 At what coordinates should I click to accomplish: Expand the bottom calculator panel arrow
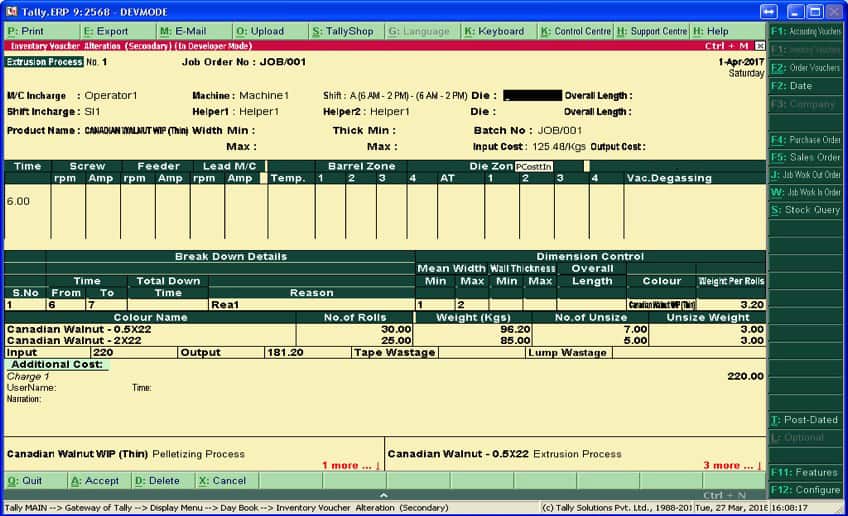coord(383,495)
